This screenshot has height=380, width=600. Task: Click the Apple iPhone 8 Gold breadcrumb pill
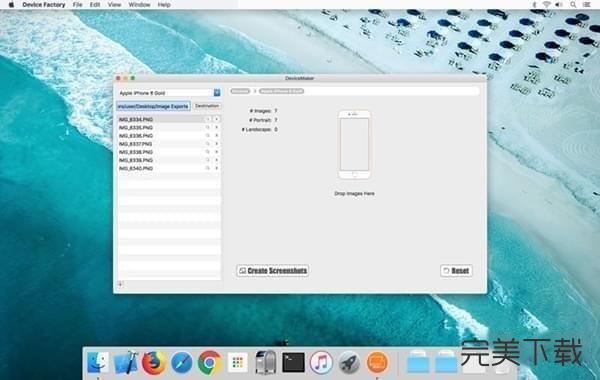click(x=281, y=91)
